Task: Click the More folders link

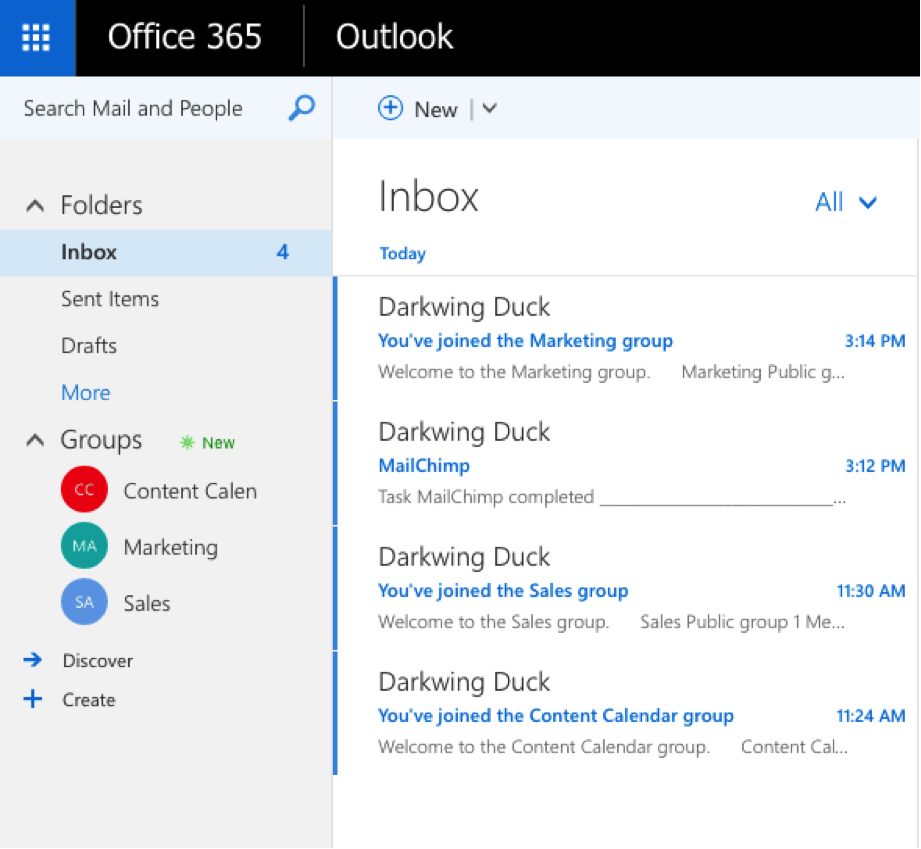Action: point(86,392)
